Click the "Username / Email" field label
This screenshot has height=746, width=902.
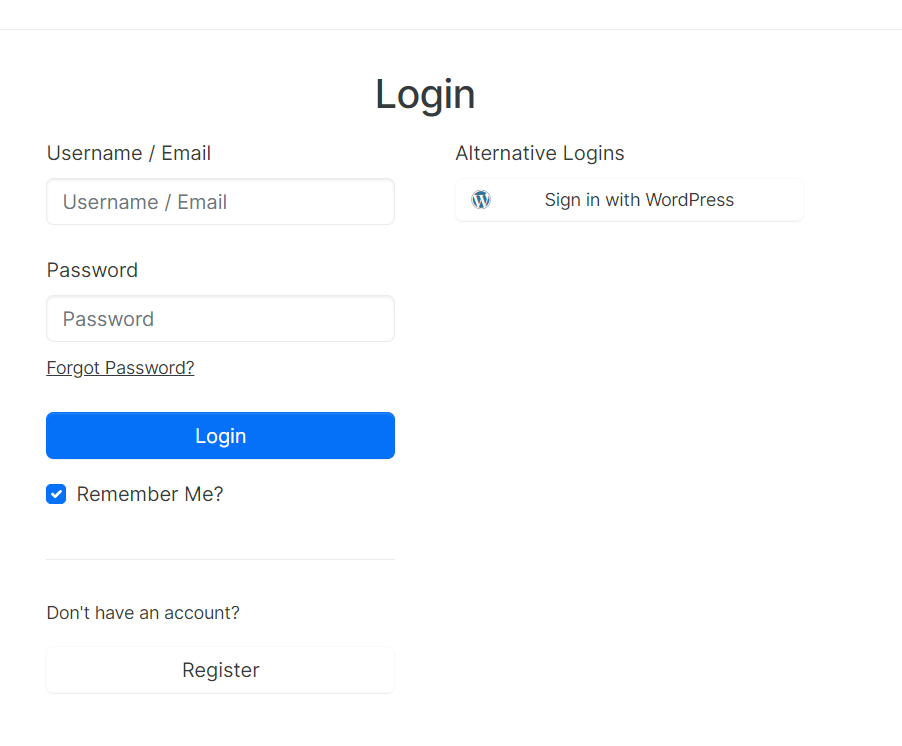(128, 153)
